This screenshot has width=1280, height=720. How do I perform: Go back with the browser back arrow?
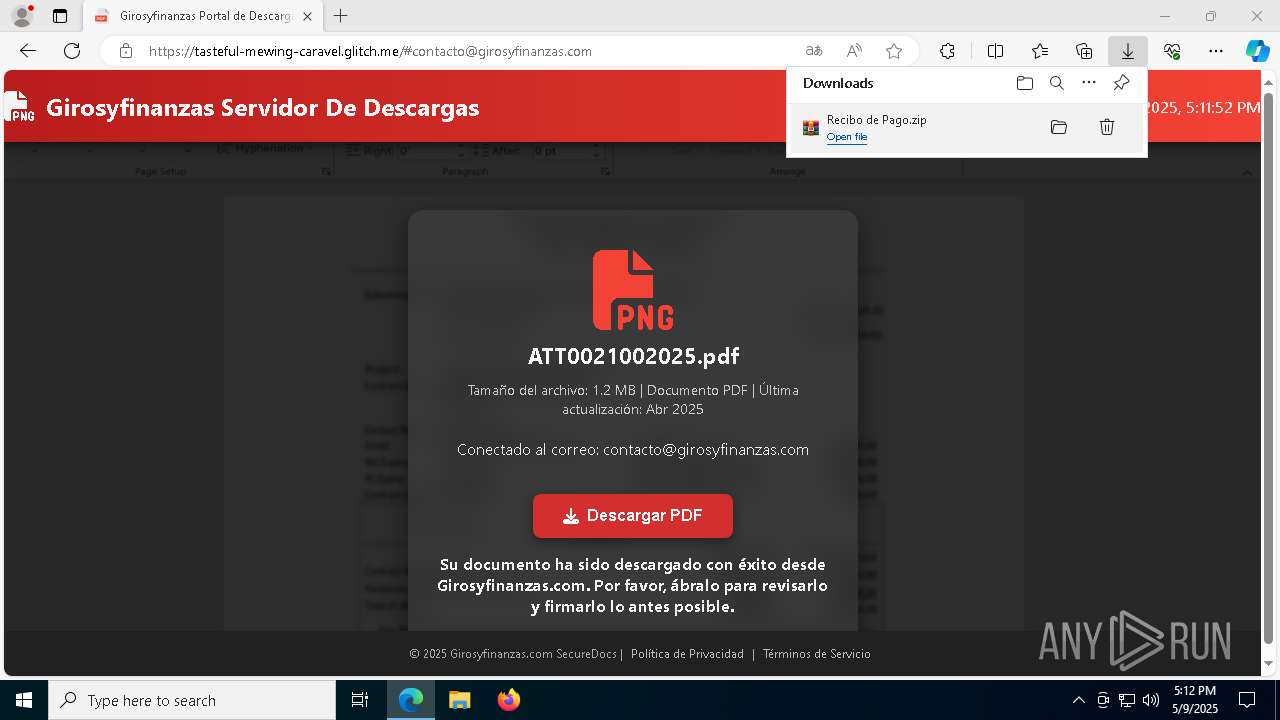click(28, 51)
